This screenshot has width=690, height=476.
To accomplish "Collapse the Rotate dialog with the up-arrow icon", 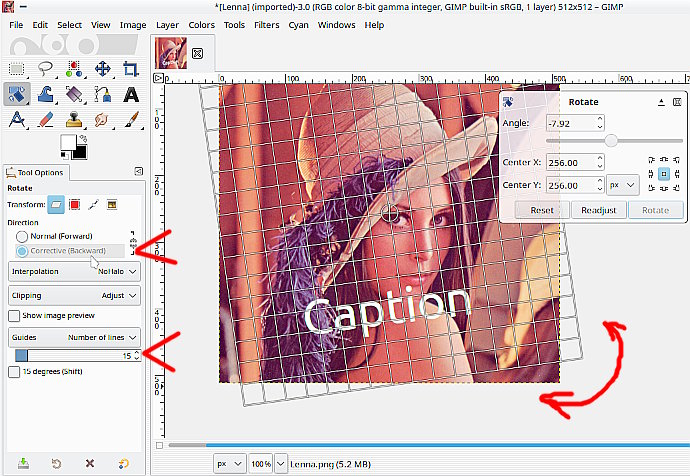I will (661, 102).
